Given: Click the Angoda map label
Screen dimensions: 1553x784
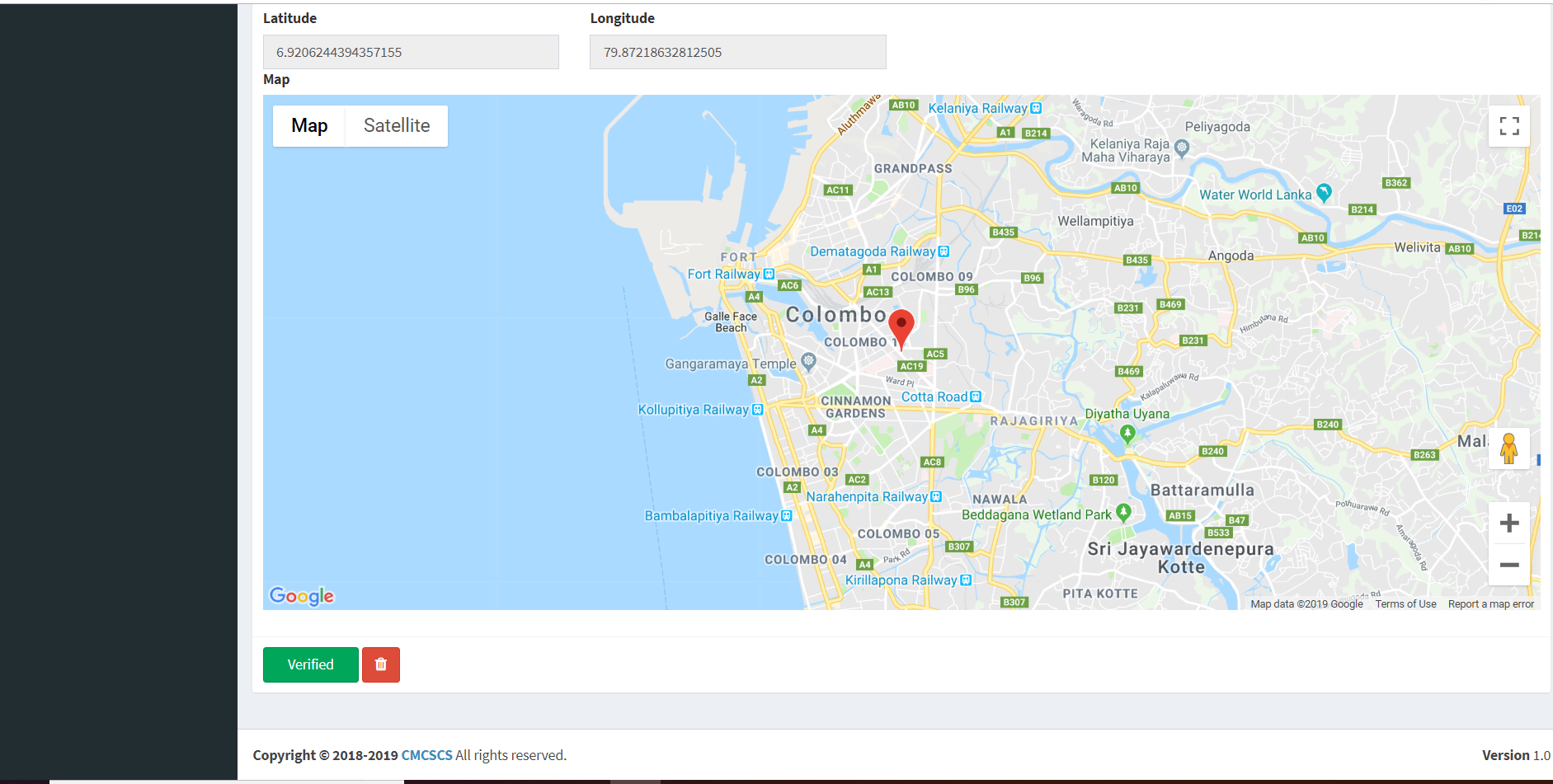Looking at the screenshot, I should click(x=1231, y=256).
